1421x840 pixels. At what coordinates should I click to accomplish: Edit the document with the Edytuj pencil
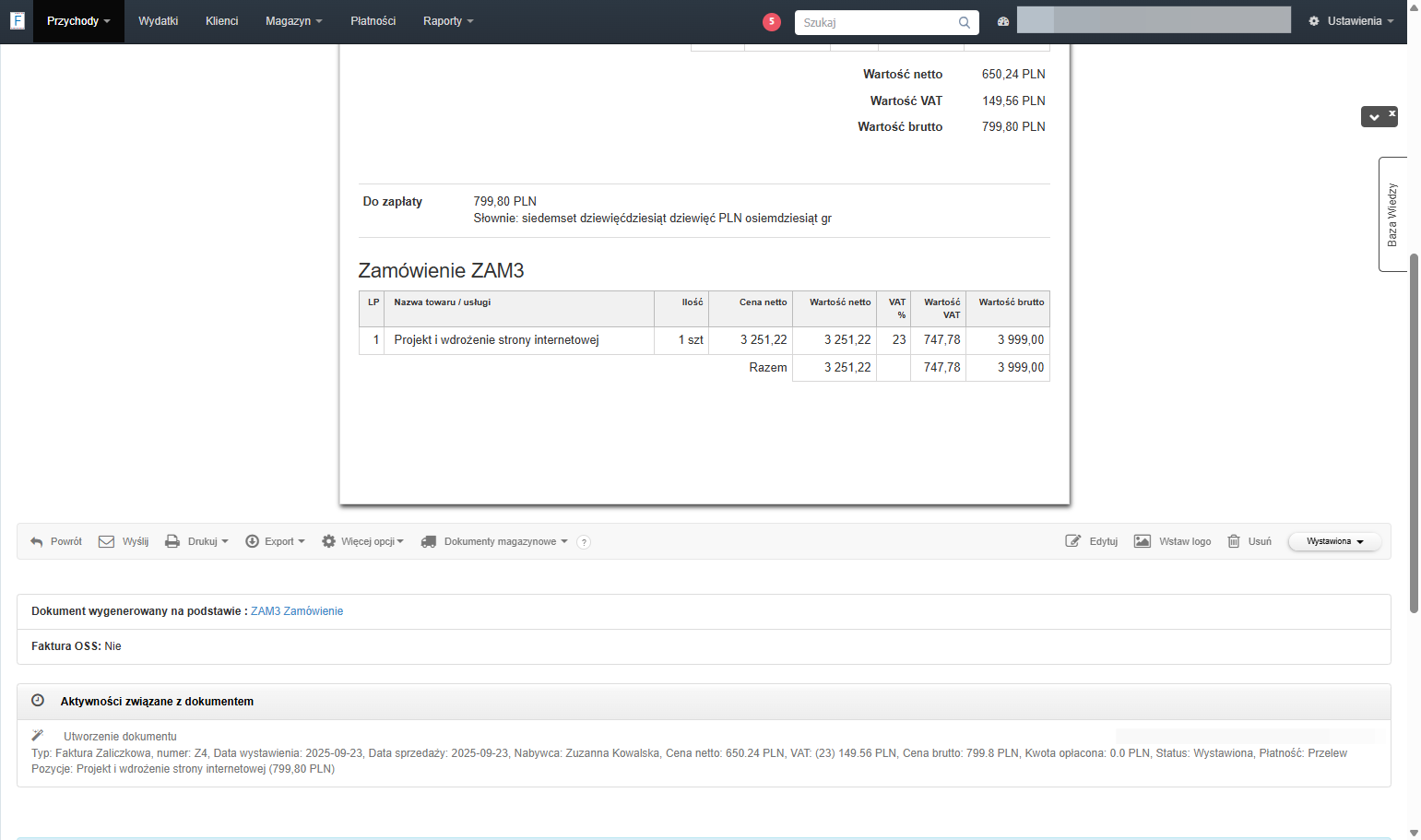click(x=1092, y=541)
